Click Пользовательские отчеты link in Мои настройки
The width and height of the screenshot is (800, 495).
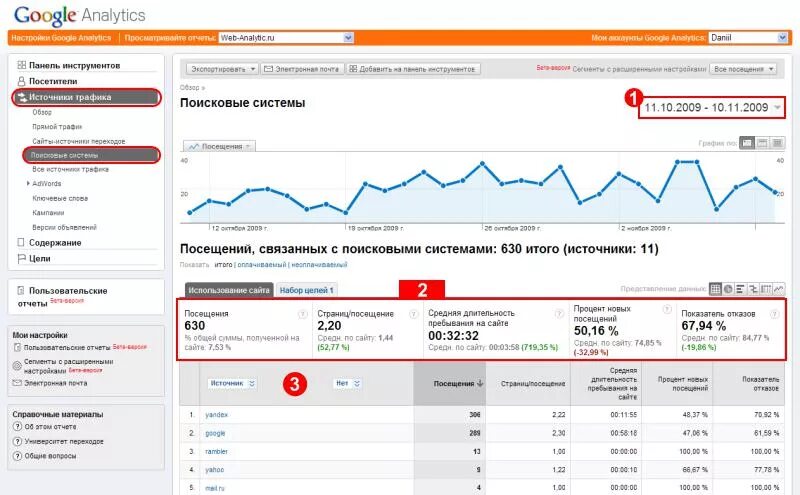[x=67, y=348]
